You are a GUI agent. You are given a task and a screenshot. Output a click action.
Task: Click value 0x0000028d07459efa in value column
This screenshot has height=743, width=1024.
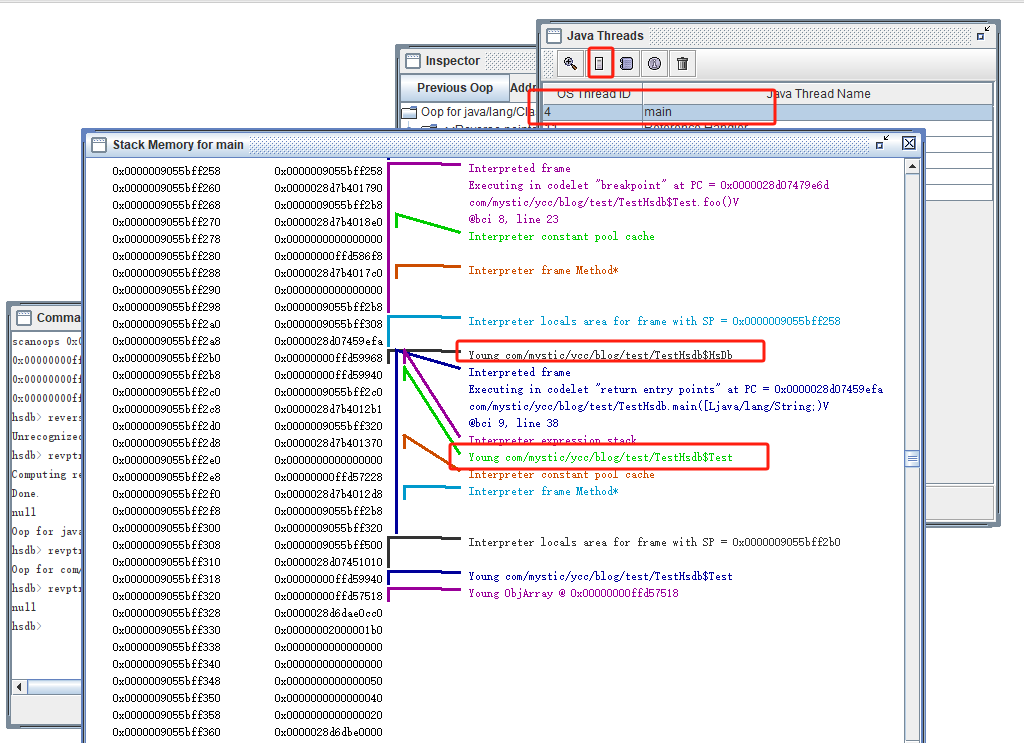[x=328, y=341]
